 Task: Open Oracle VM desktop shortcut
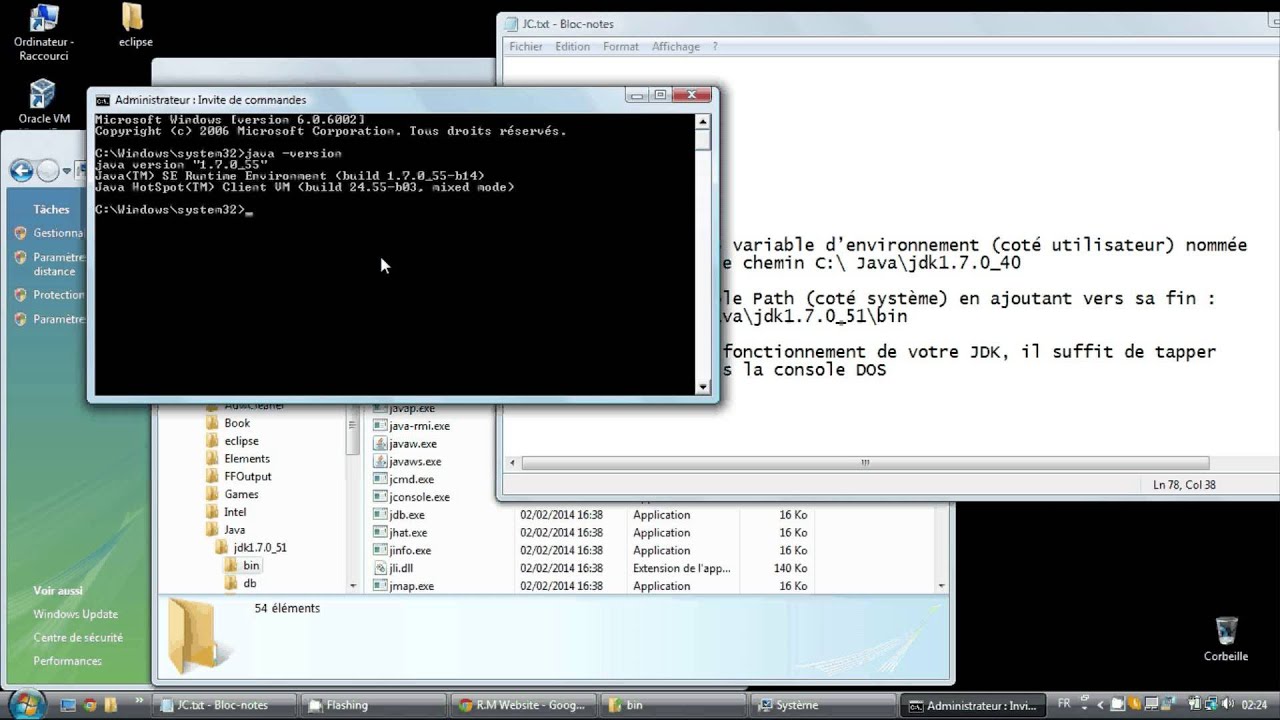click(43, 102)
